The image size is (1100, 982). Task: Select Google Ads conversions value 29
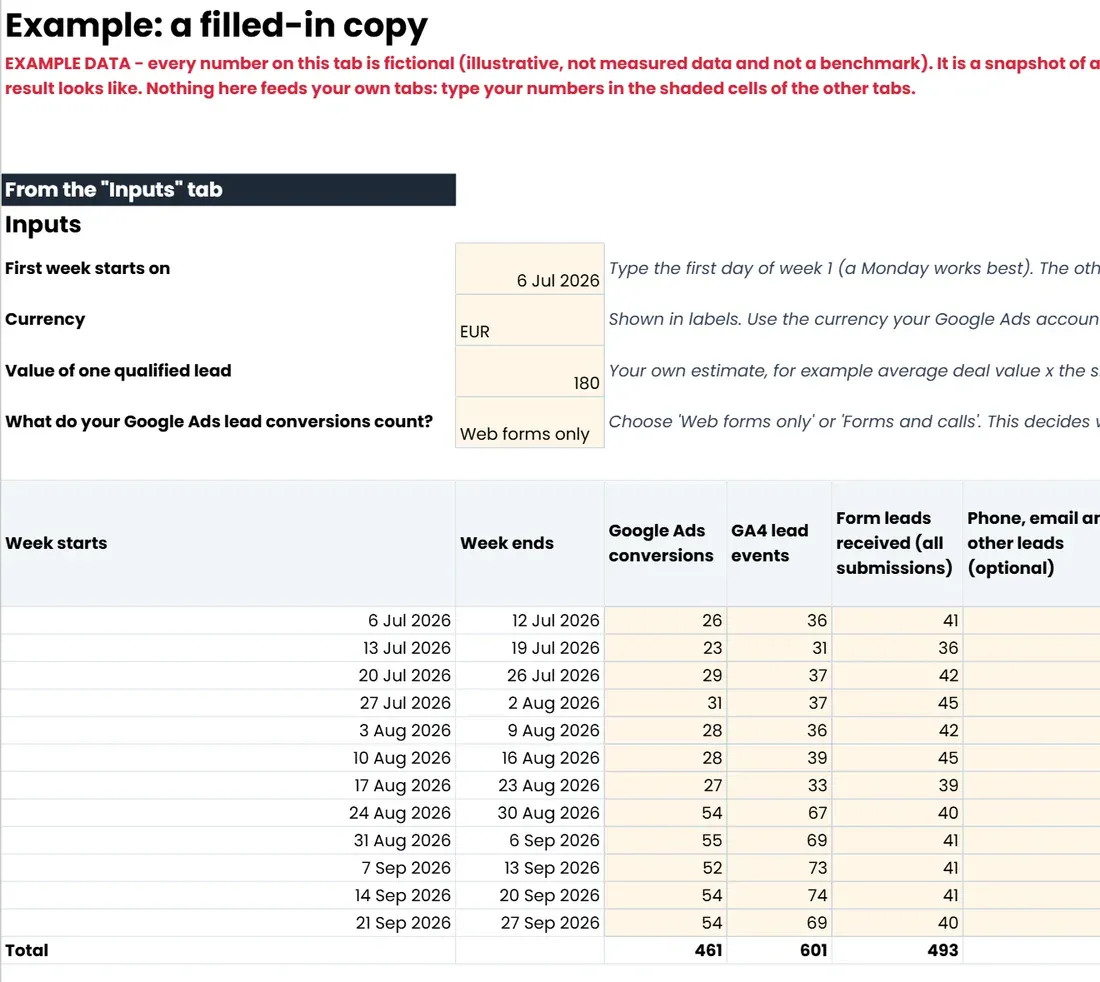[x=665, y=675]
